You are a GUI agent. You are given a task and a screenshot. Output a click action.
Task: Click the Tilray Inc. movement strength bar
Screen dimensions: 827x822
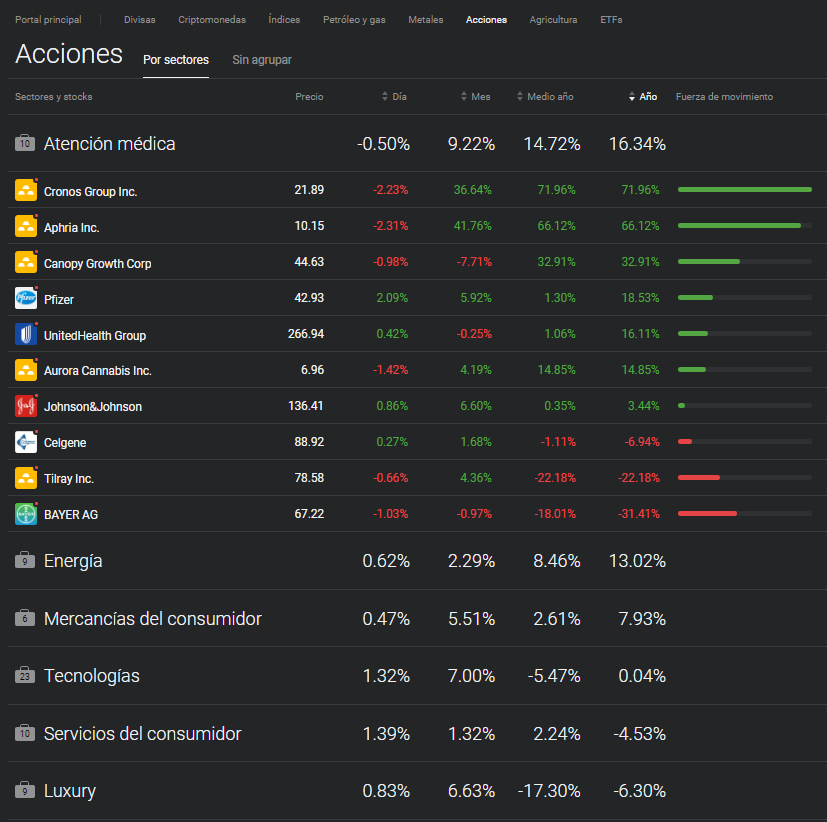pos(745,478)
